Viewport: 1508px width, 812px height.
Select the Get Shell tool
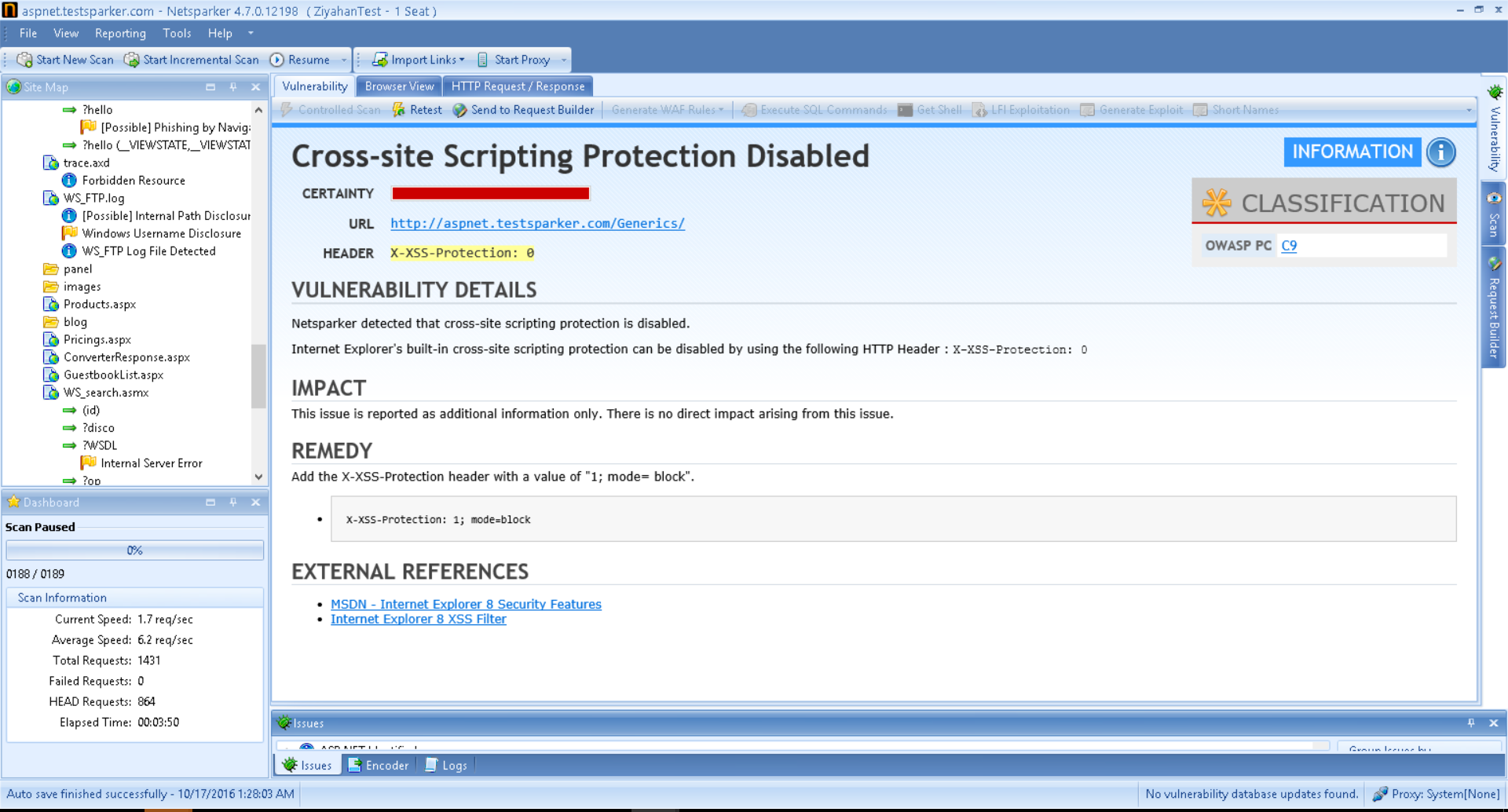[930, 110]
